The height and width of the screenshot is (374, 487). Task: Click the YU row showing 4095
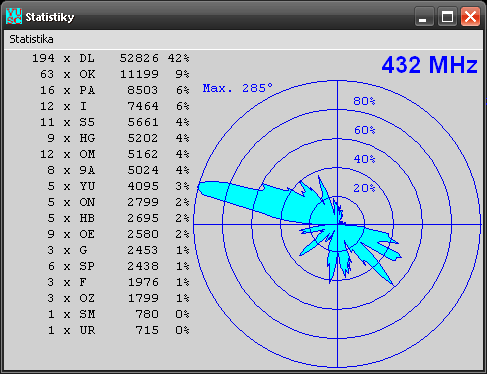coord(118,186)
